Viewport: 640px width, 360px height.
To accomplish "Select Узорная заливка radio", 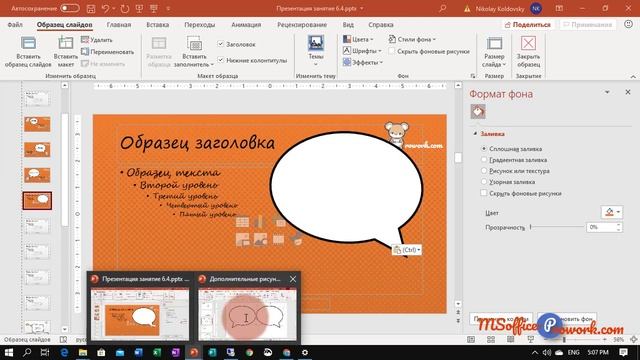I will [484, 182].
